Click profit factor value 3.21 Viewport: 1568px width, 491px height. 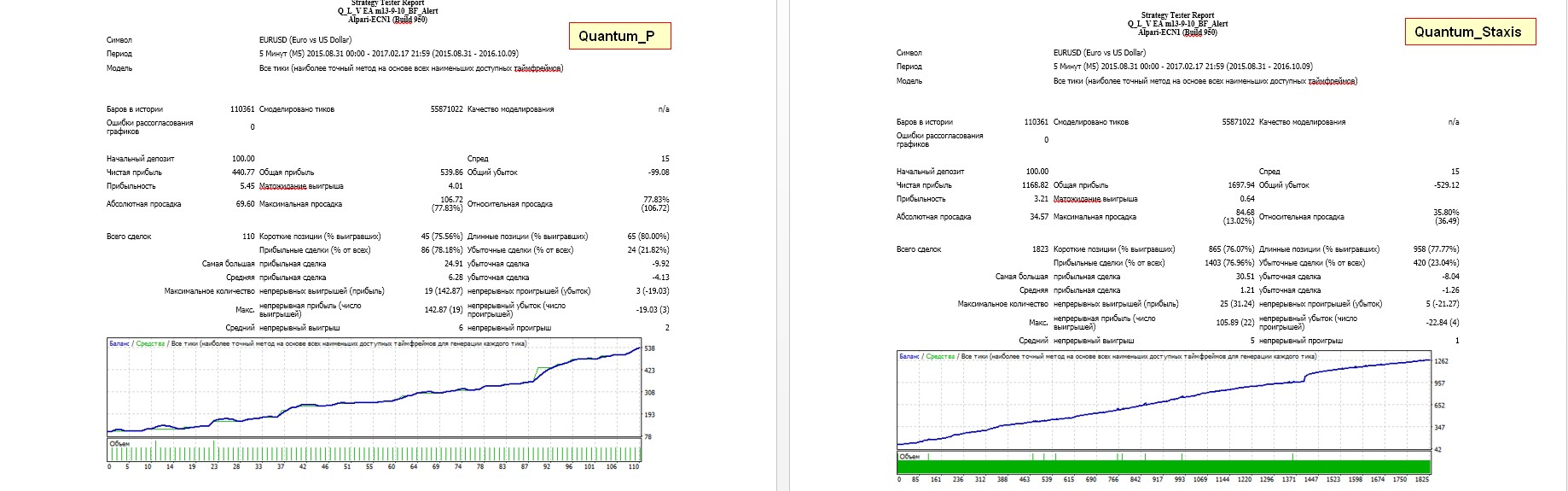(x=1041, y=199)
